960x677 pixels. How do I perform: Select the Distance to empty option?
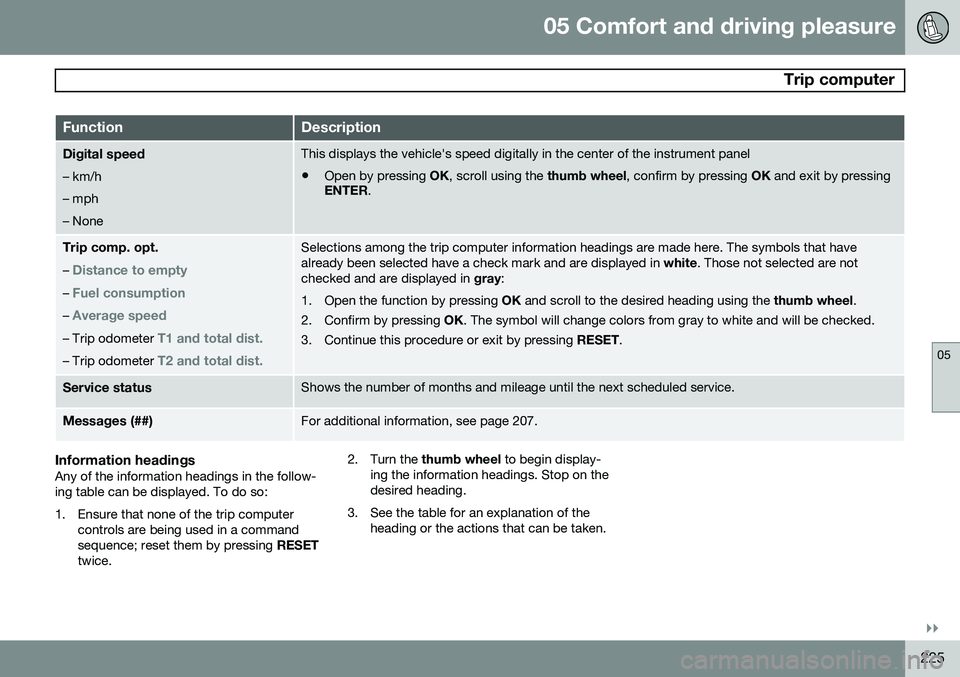(x=130, y=270)
